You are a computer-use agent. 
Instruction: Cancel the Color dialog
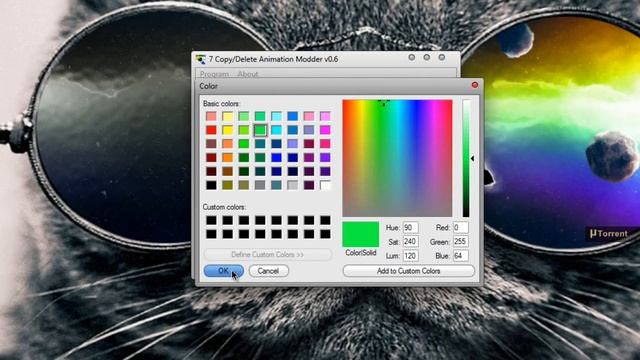click(x=269, y=271)
